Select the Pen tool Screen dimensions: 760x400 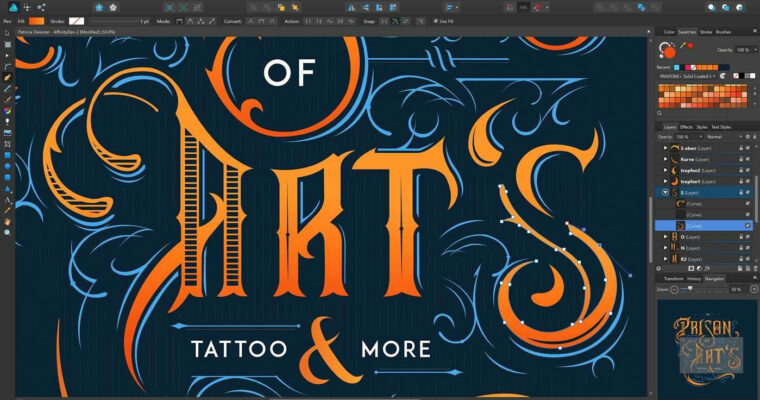tap(7, 77)
